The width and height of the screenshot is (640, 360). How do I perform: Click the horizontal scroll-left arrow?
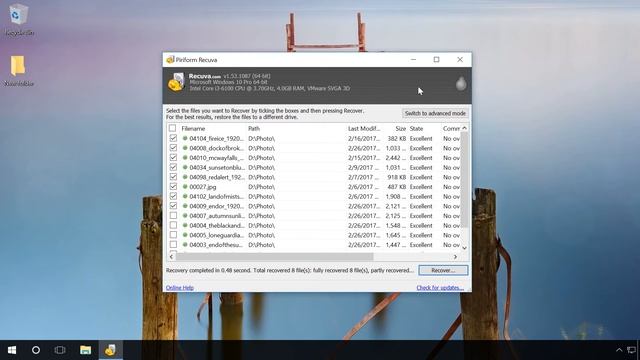coord(171,257)
